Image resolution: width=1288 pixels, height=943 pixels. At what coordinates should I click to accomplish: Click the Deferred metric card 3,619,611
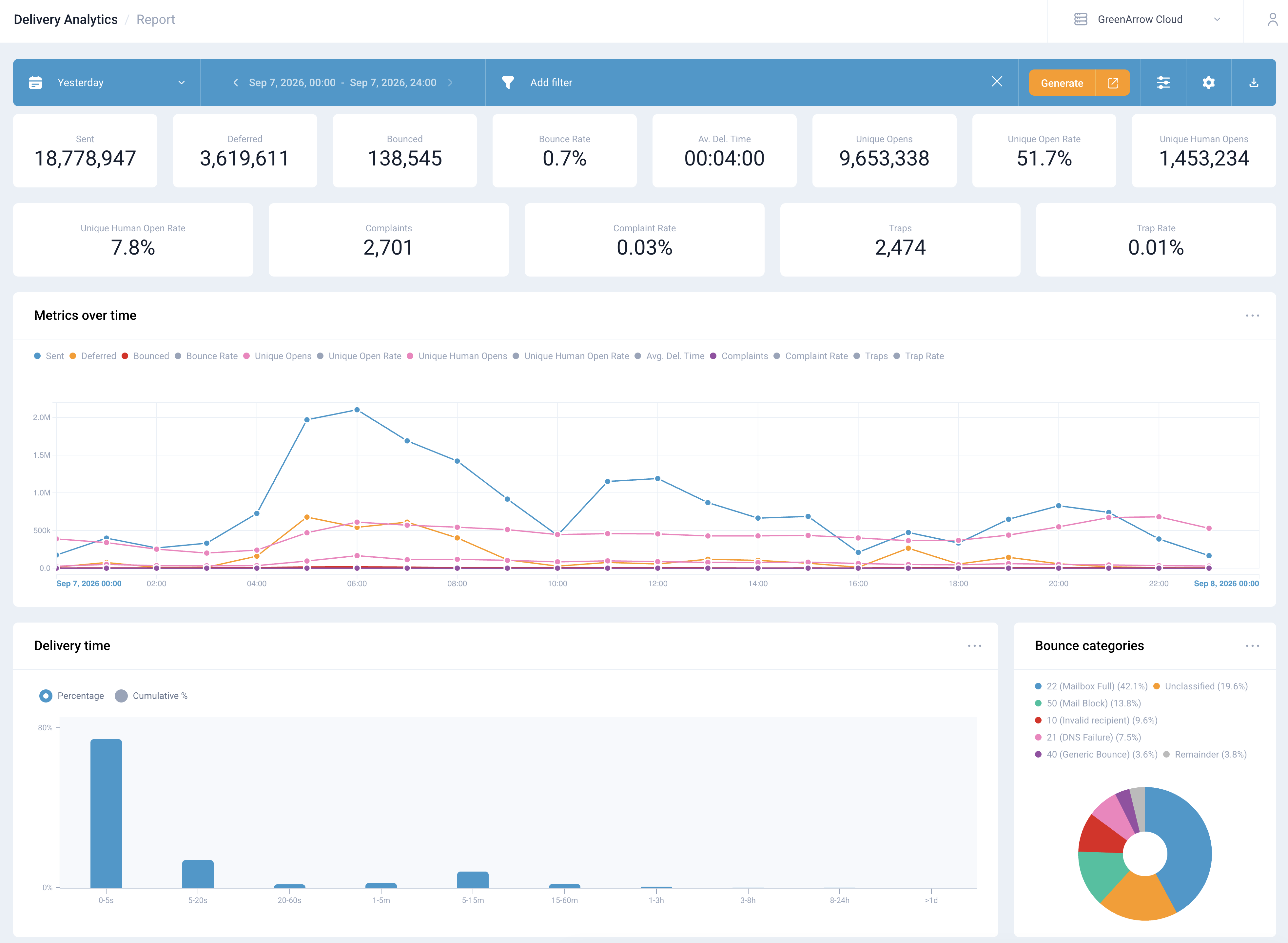(x=245, y=151)
